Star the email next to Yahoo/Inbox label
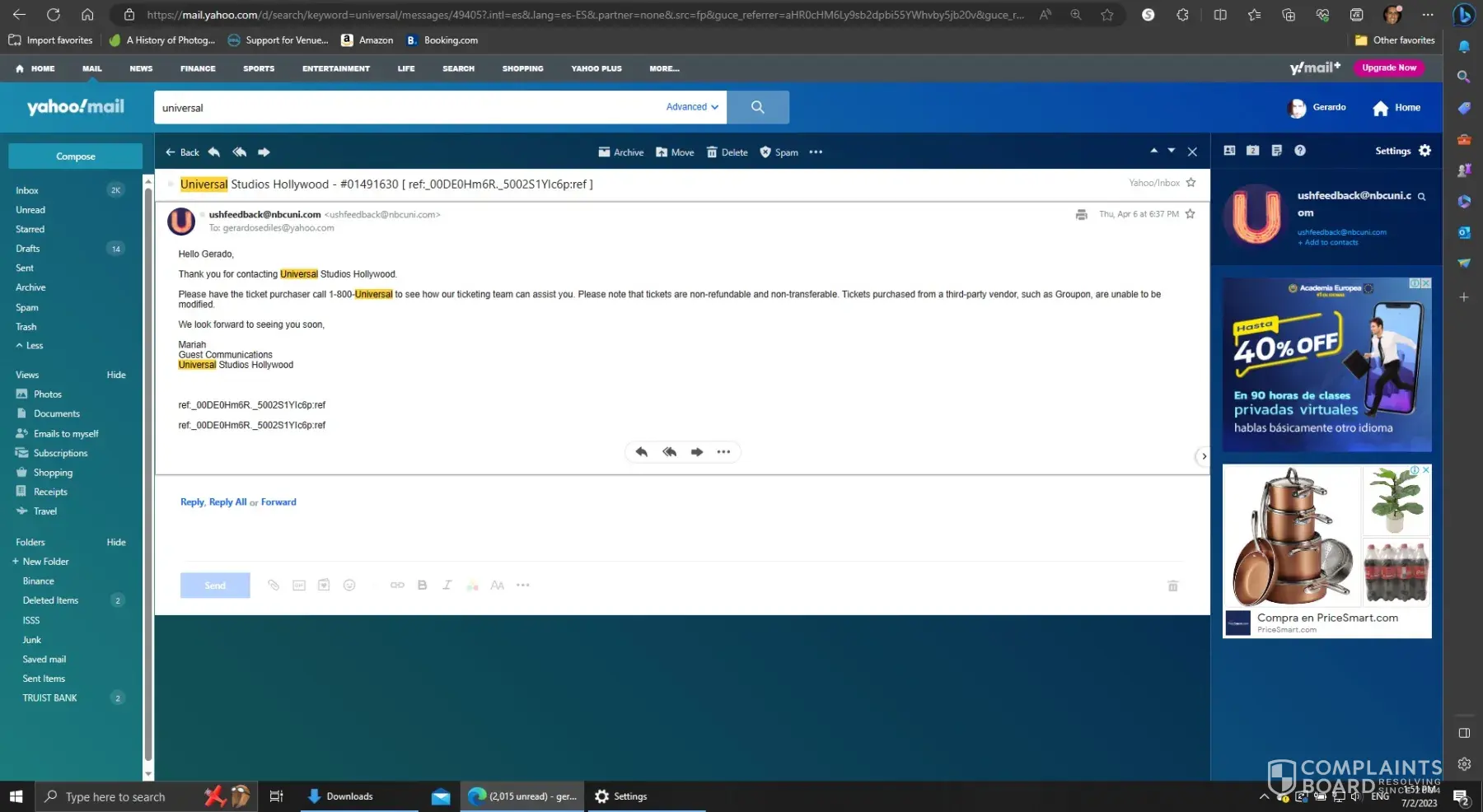Viewport: 1483px width, 812px height. [1191, 183]
